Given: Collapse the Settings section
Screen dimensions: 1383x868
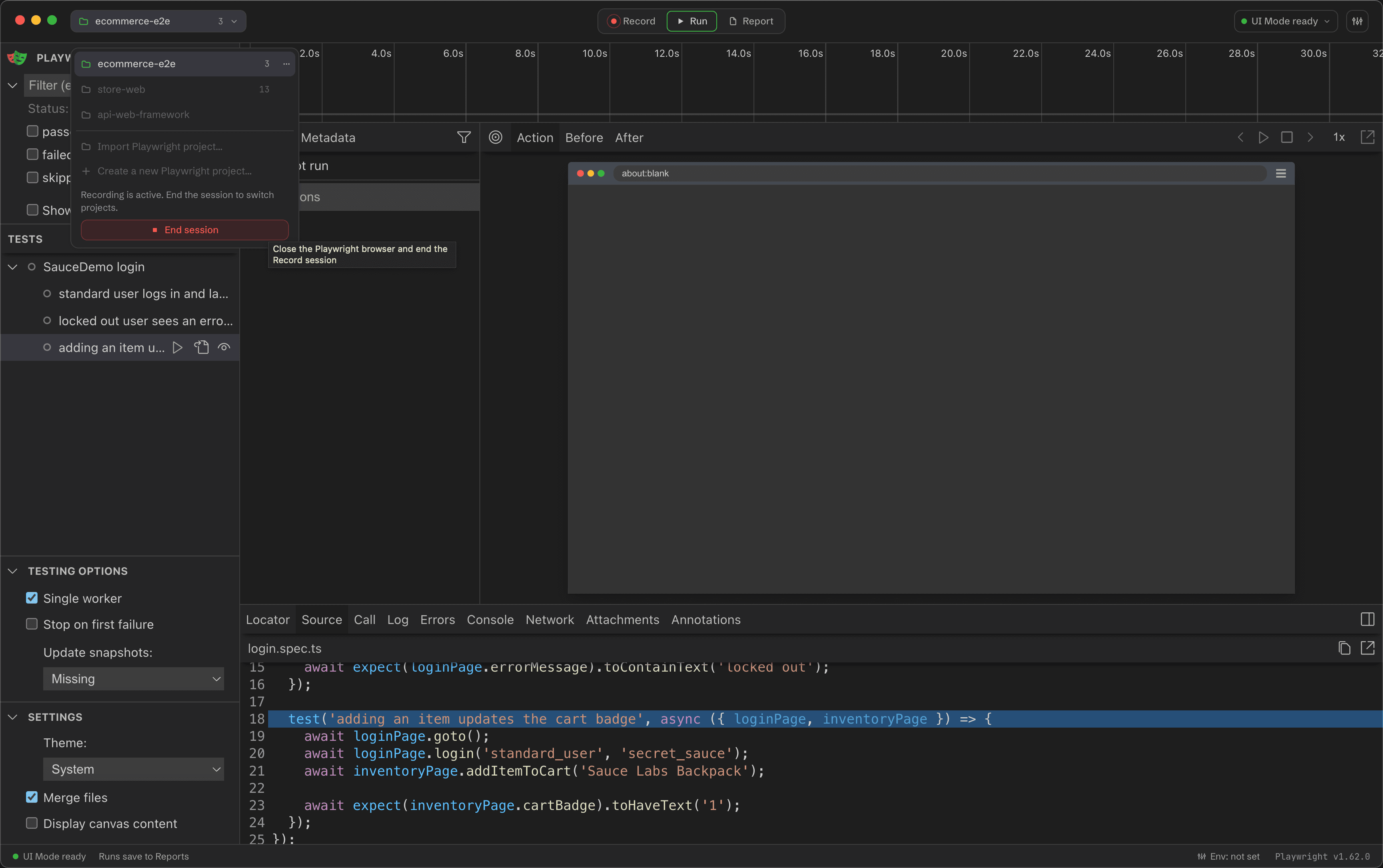Looking at the screenshot, I should point(13,717).
